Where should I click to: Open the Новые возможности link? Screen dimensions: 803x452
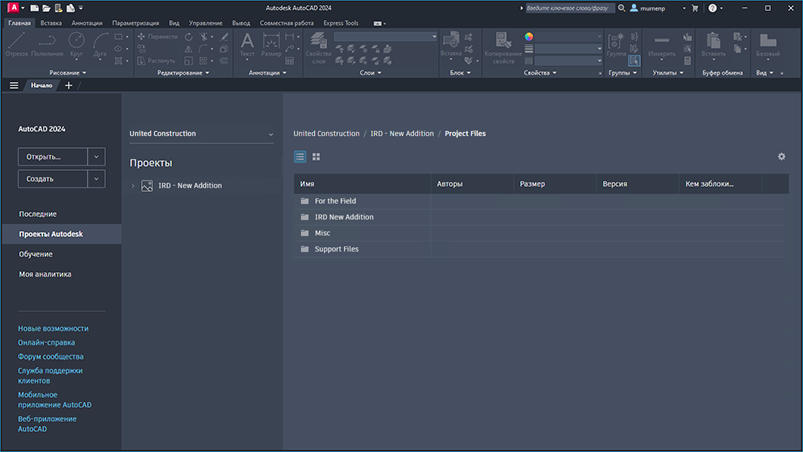coord(53,329)
